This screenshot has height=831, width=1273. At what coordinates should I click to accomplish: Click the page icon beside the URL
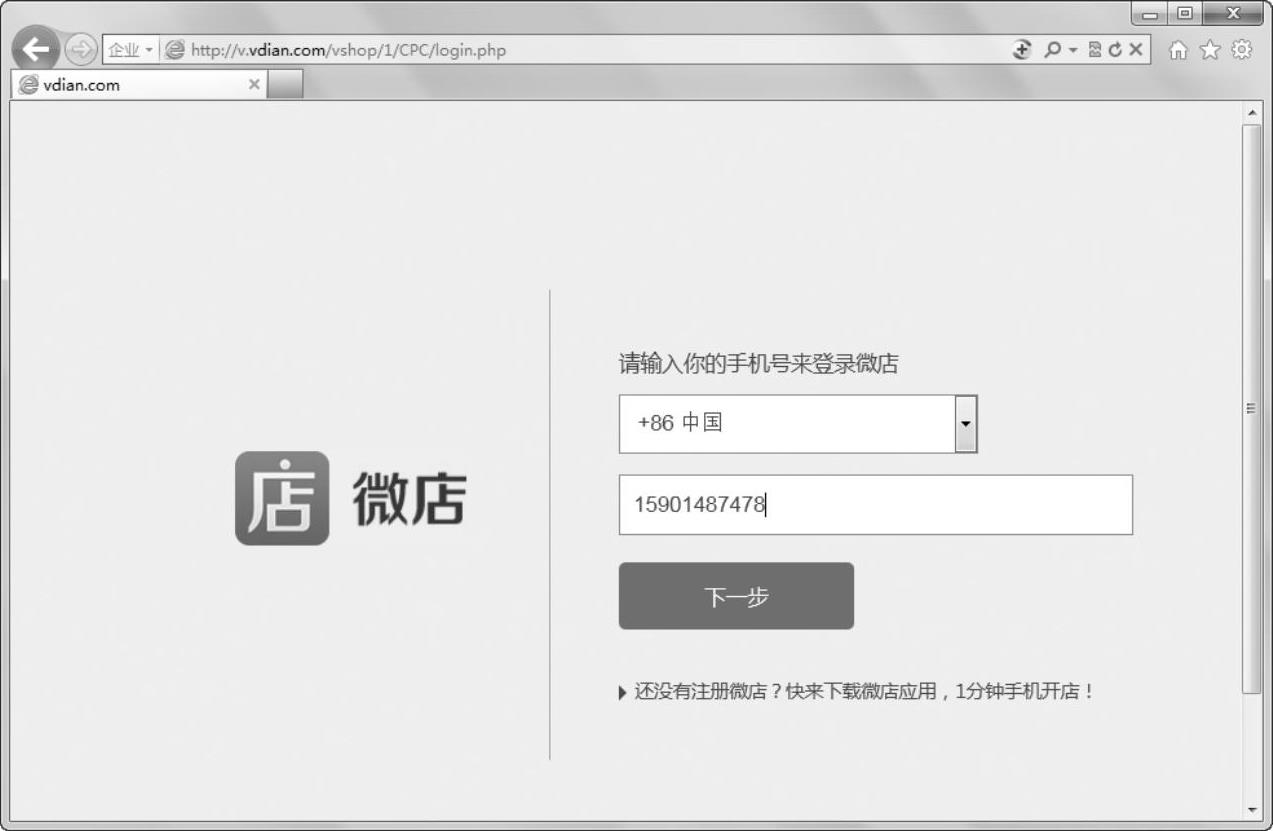(175, 50)
